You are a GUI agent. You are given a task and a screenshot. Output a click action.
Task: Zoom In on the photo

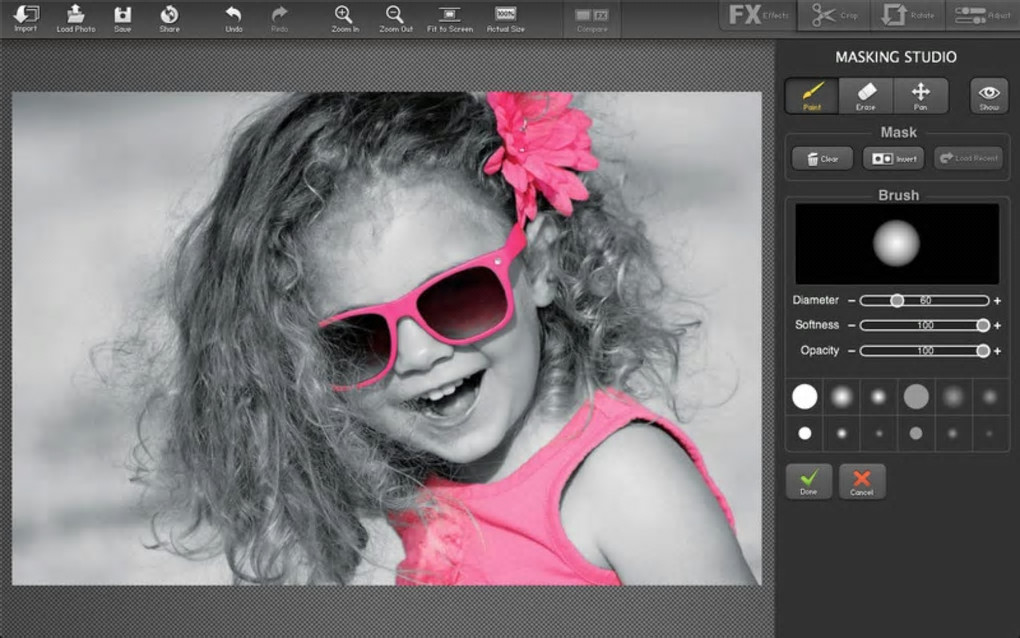pyautogui.click(x=343, y=17)
